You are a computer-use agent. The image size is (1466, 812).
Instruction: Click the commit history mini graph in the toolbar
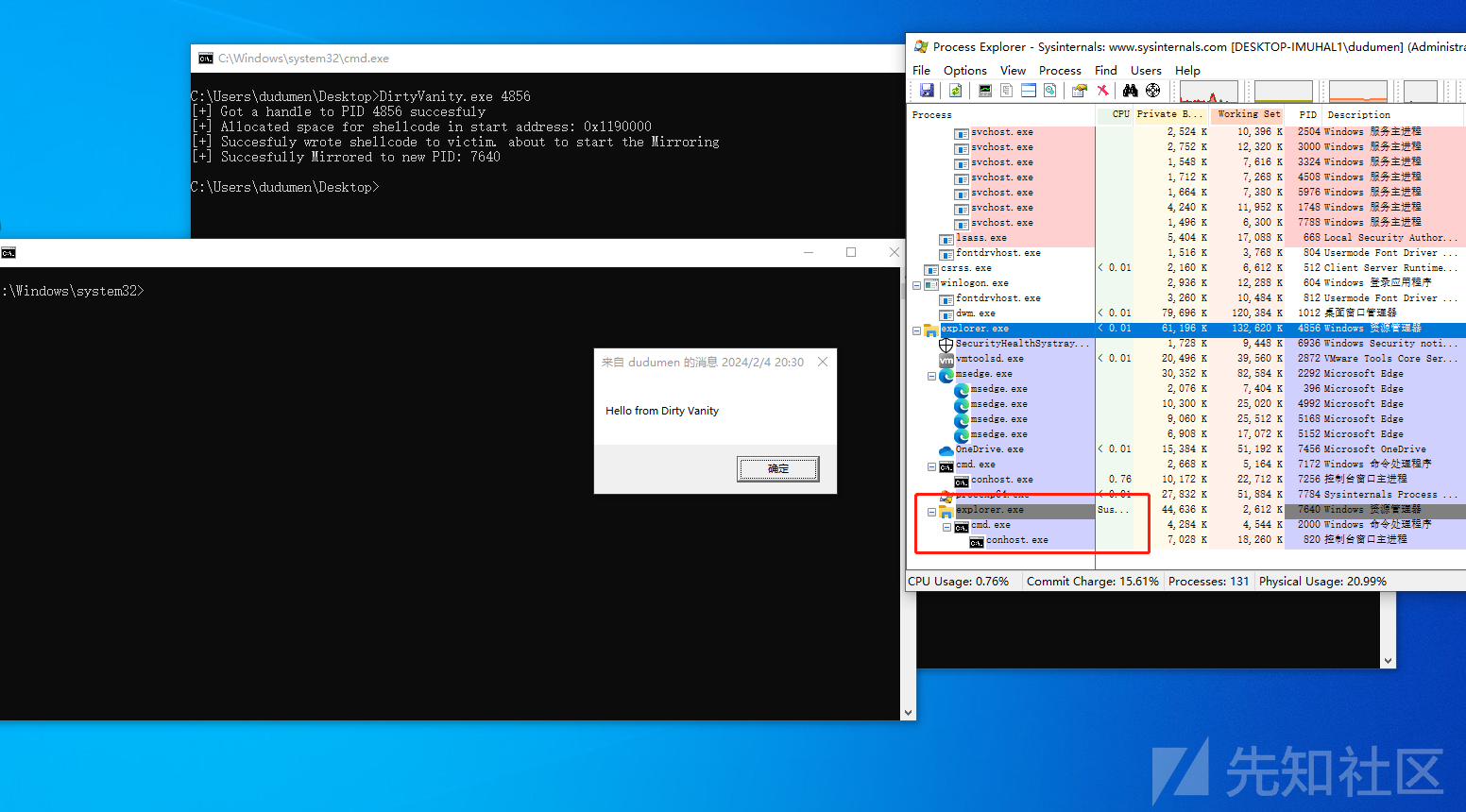click(x=1283, y=92)
